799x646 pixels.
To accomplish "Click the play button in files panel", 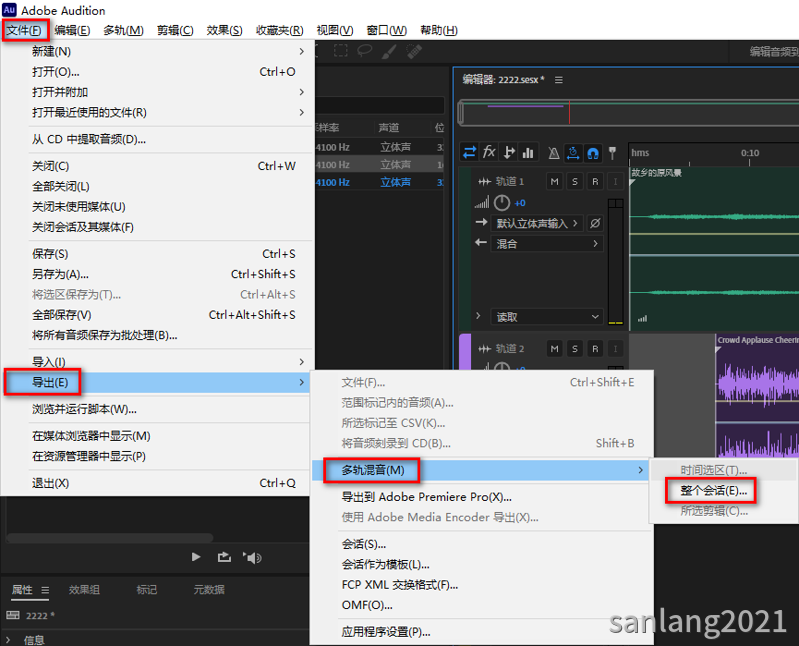I will point(196,557).
